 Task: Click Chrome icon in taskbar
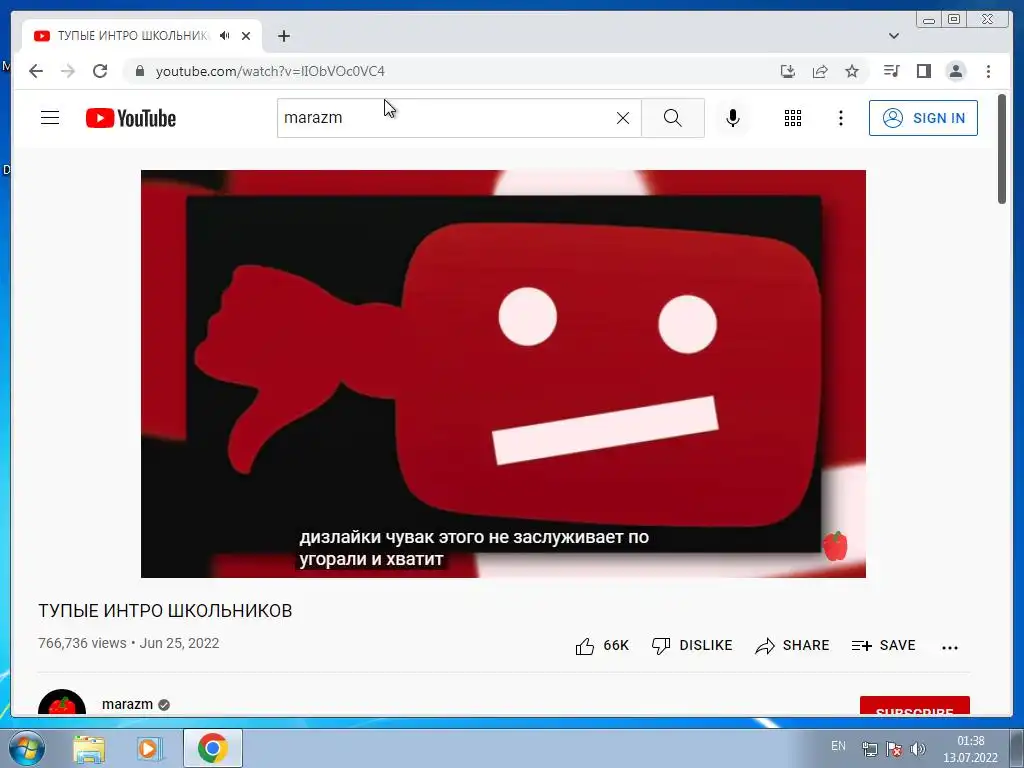point(213,748)
